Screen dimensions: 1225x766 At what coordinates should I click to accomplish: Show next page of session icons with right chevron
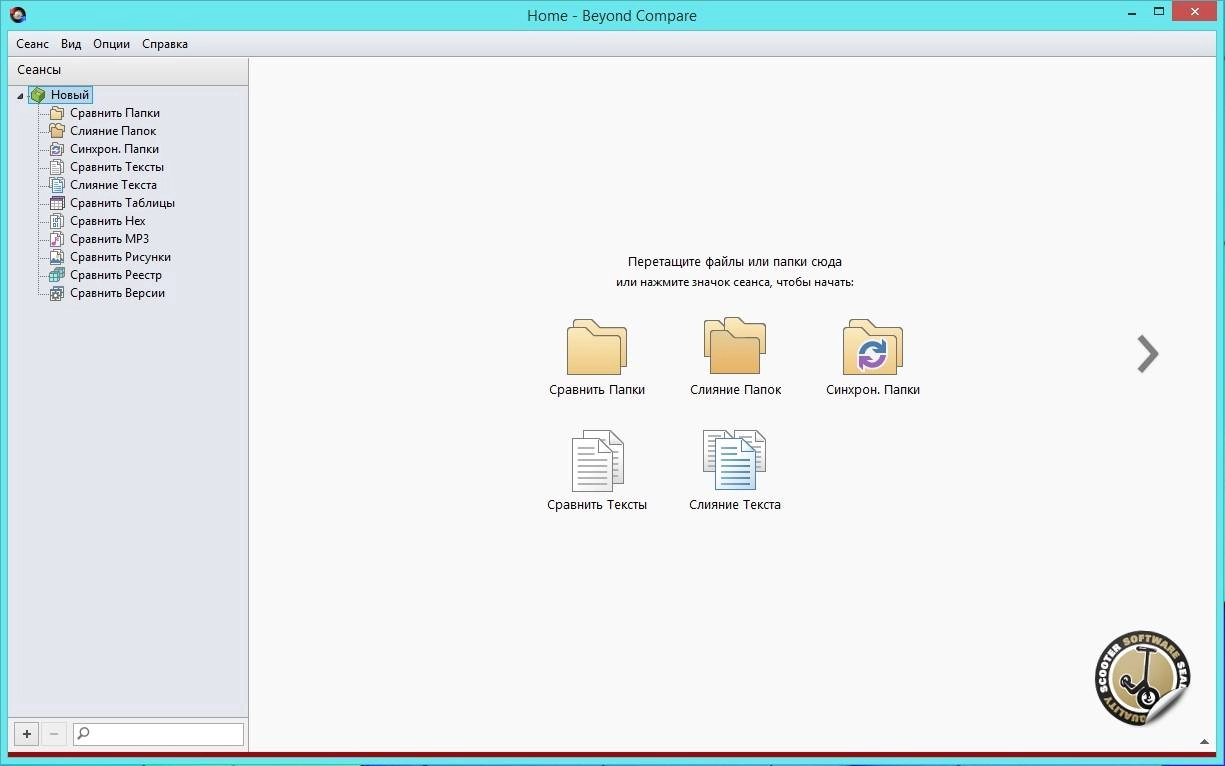tap(1148, 353)
